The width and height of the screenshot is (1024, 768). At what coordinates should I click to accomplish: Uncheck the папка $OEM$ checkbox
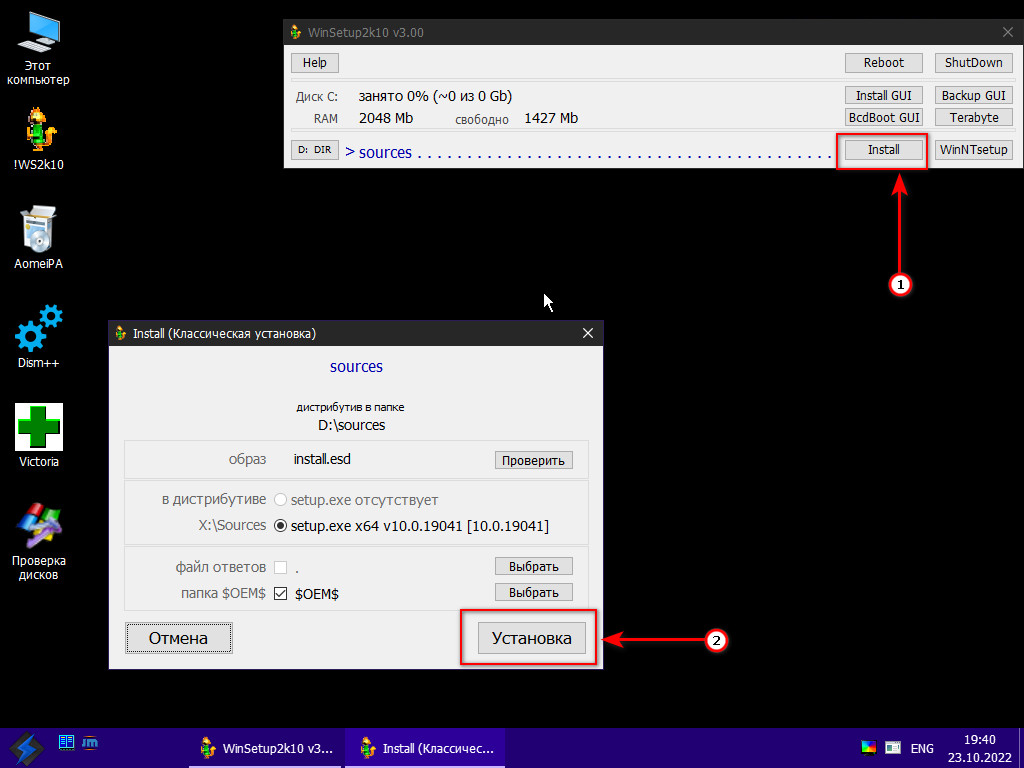point(280,593)
